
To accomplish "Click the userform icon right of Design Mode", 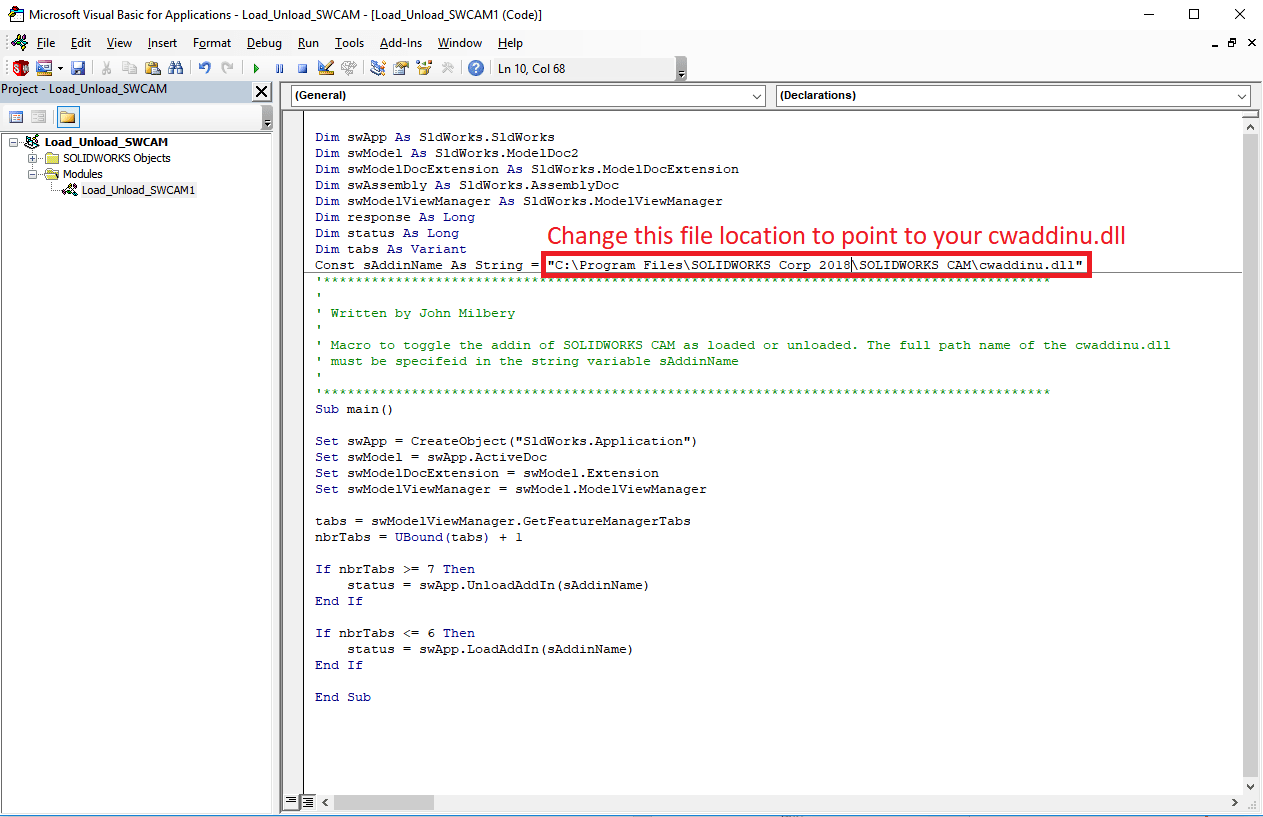I will [x=348, y=68].
